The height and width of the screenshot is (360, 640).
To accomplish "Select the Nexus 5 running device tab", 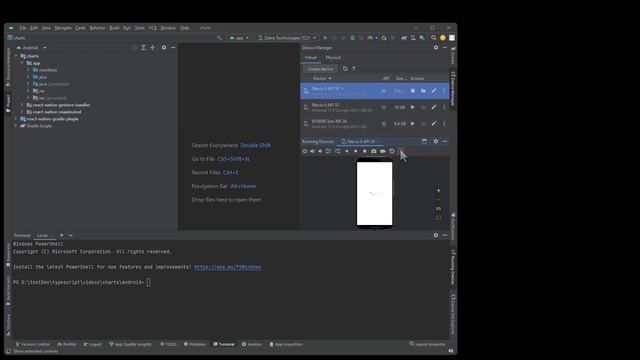I will tap(361, 142).
